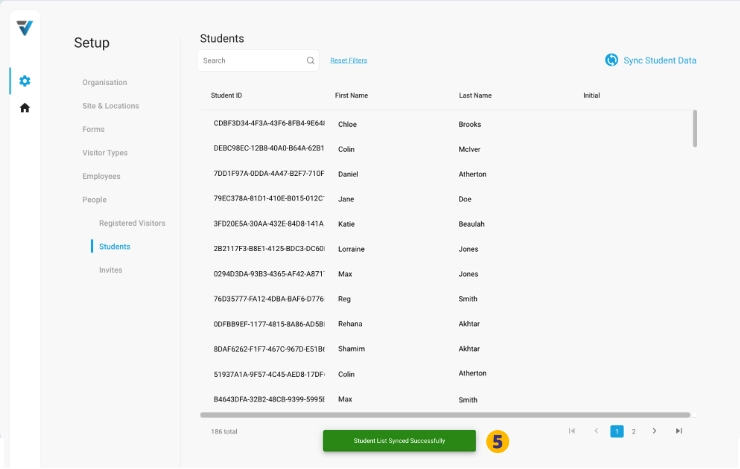This screenshot has height=469, width=740.
Task: Click the horizontal scrollbar below the table
Action: [x=445, y=414]
